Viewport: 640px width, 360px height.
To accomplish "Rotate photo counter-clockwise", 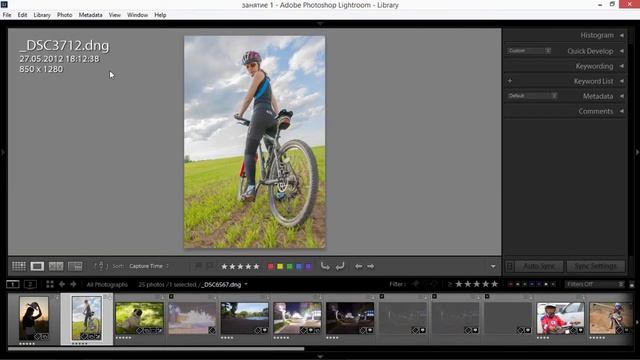I will (x=325, y=266).
